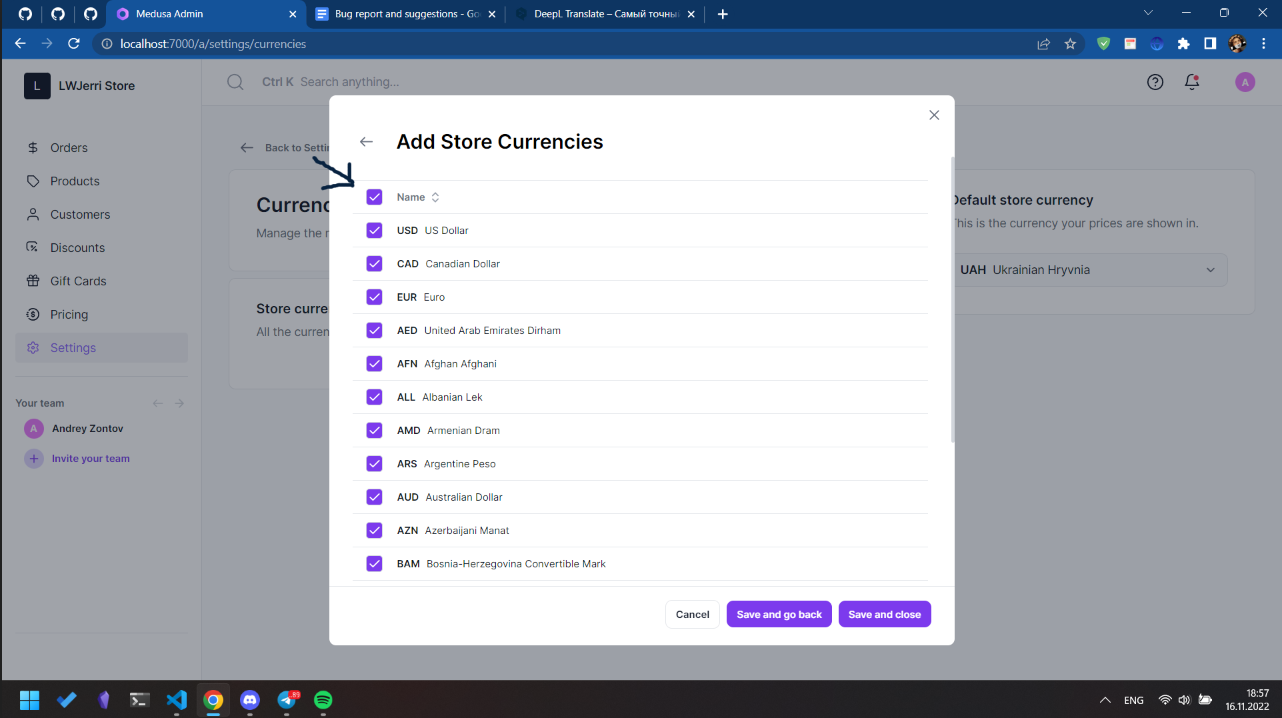Open Settings from the sidebar menu
Image resolution: width=1282 pixels, height=718 pixels.
[73, 347]
